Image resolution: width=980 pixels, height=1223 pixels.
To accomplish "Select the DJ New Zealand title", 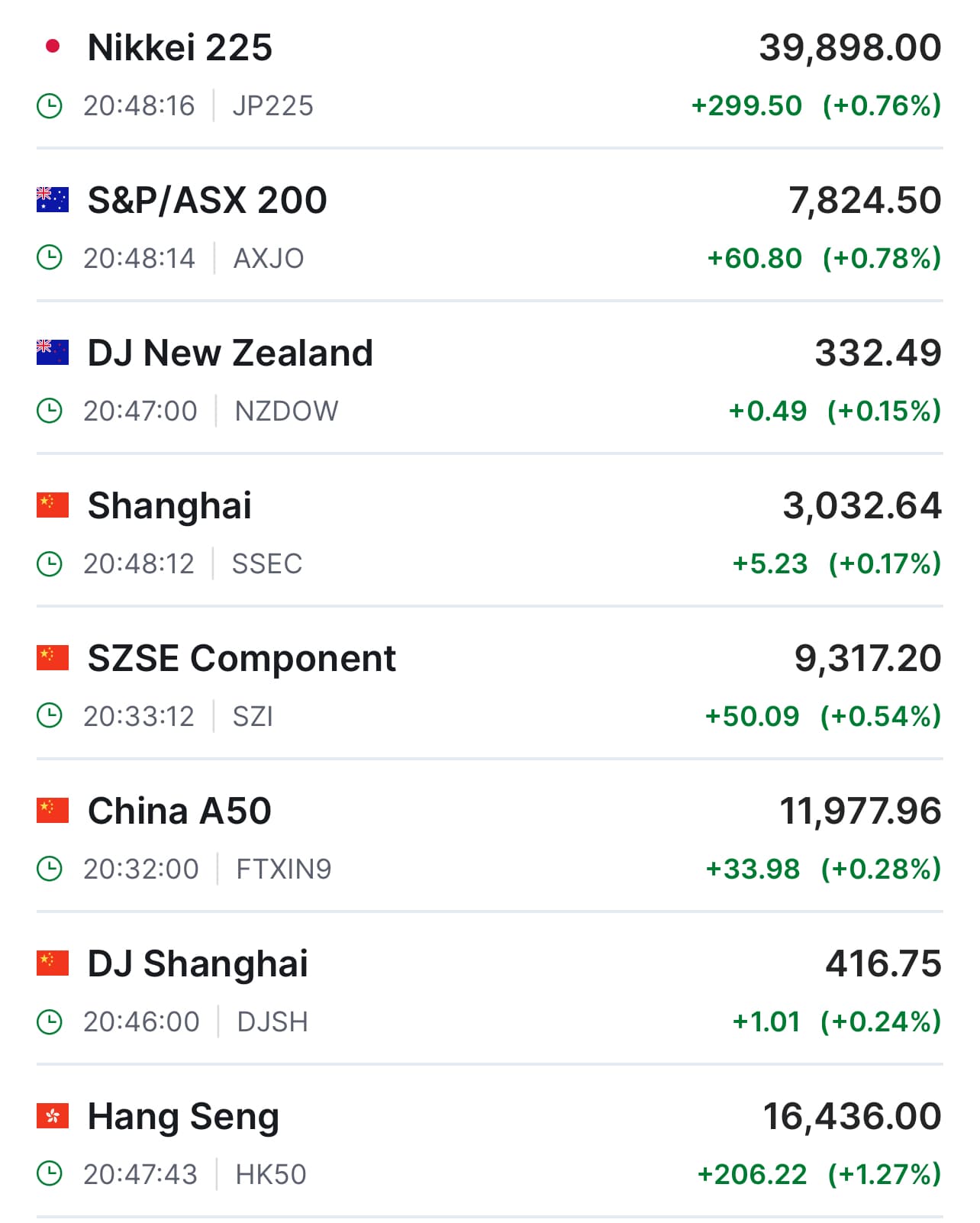I will (x=230, y=353).
